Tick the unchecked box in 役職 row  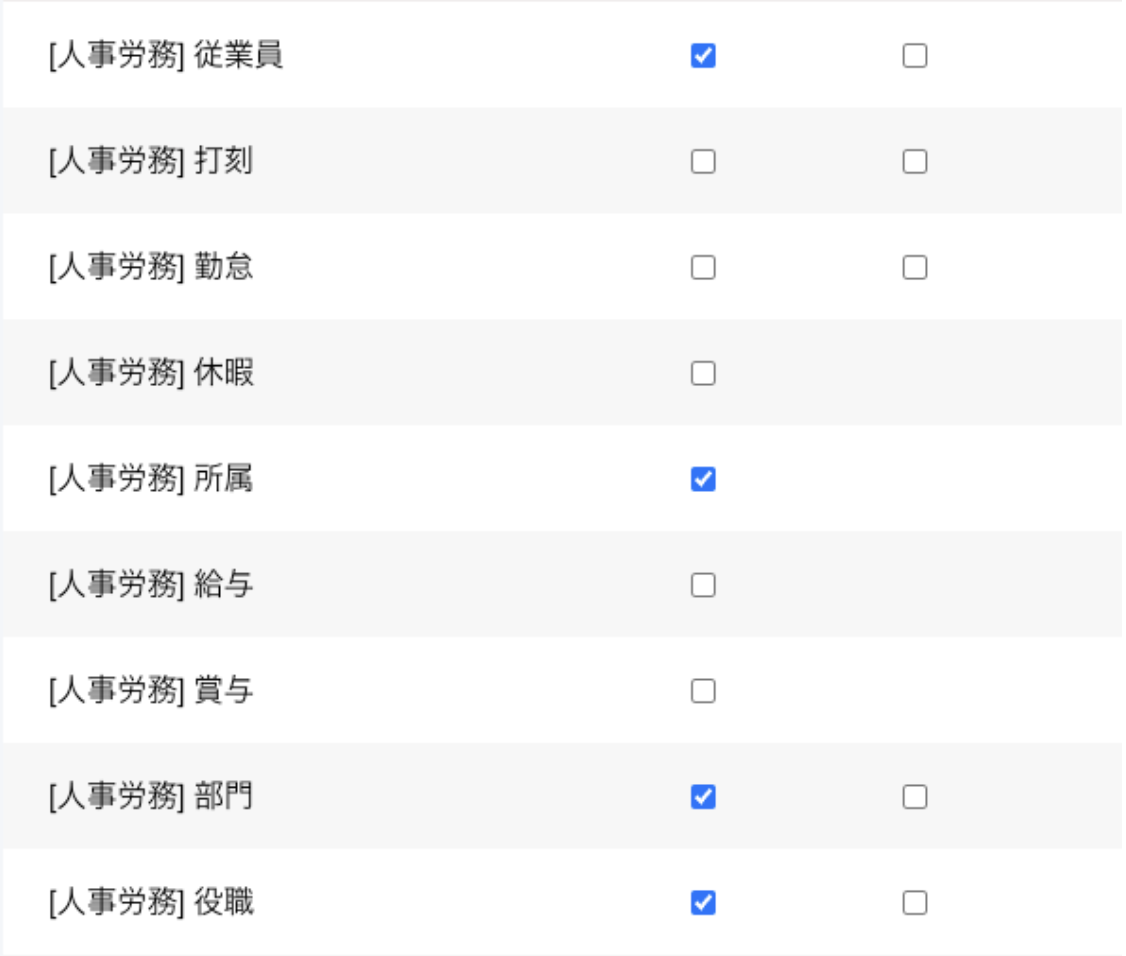(x=914, y=903)
